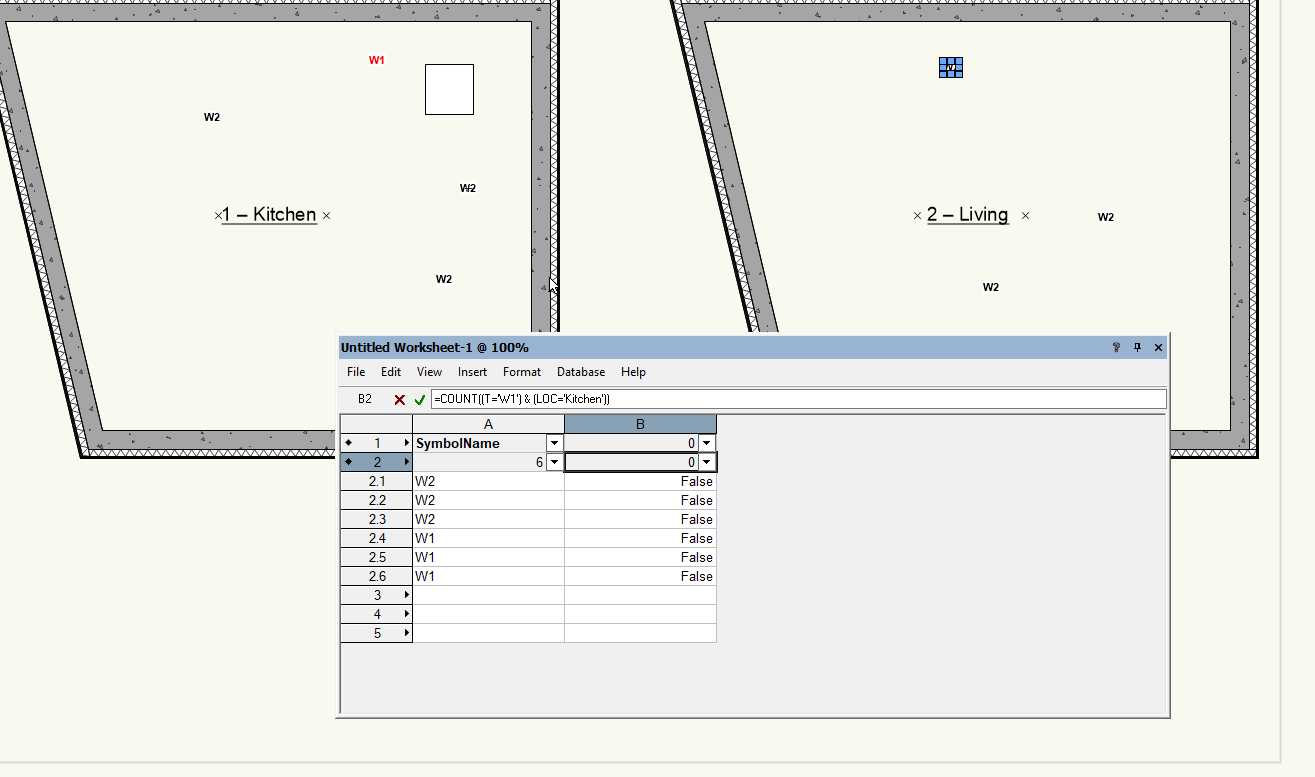Click the white square object in Kitchen
The width and height of the screenshot is (1315, 777).
pyautogui.click(x=449, y=89)
